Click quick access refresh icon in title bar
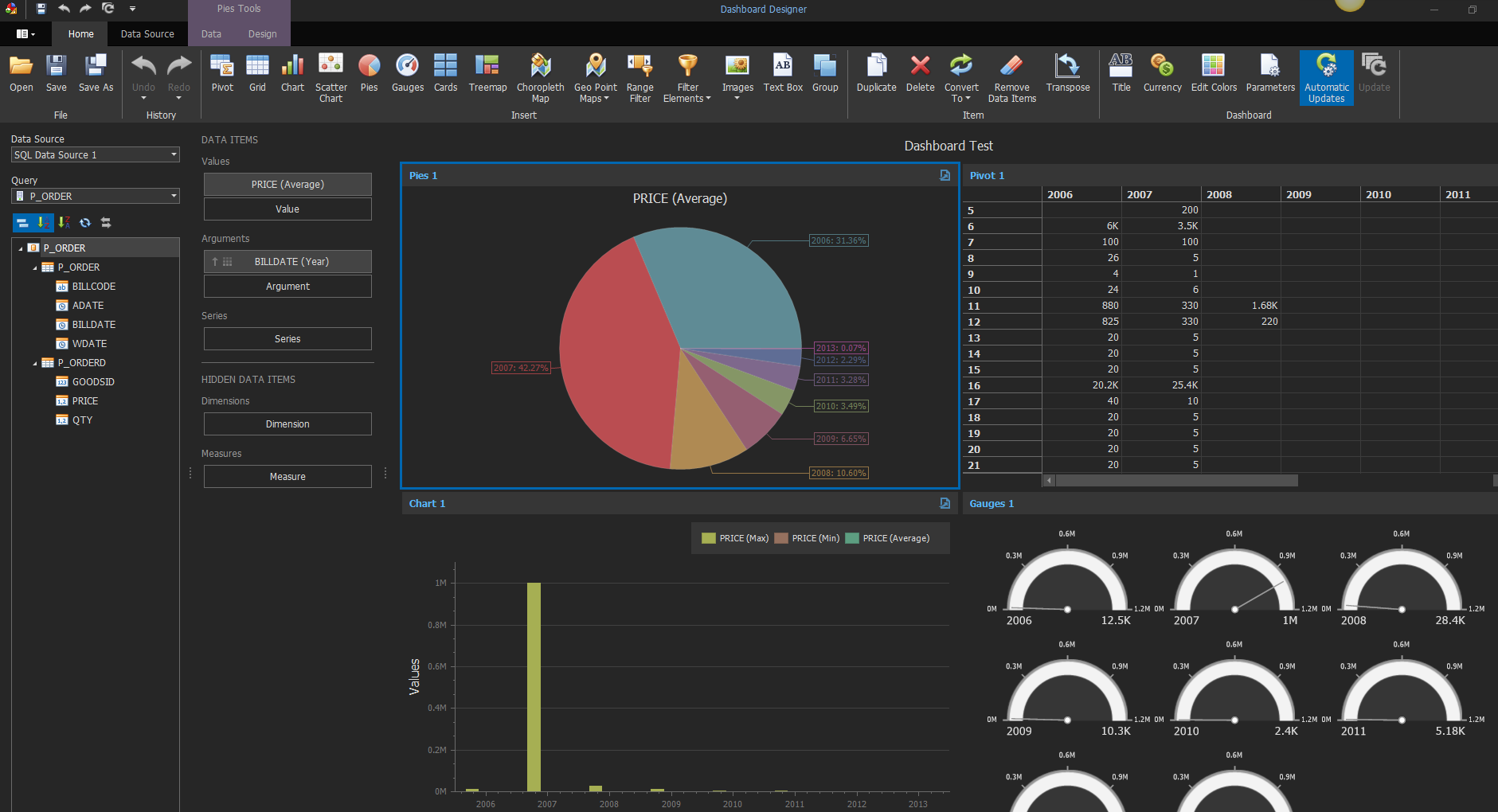Image resolution: width=1498 pixels, height=812 pixels. pos(108,9)
